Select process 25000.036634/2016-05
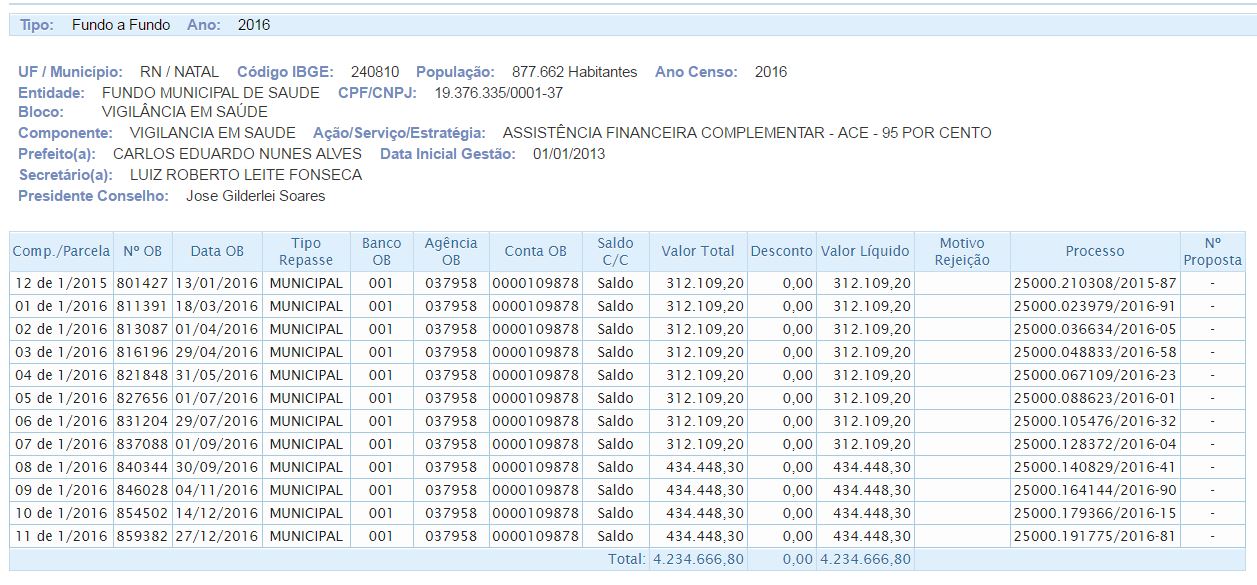The height and width of the screenshot is (585, 1257). 1095,329
